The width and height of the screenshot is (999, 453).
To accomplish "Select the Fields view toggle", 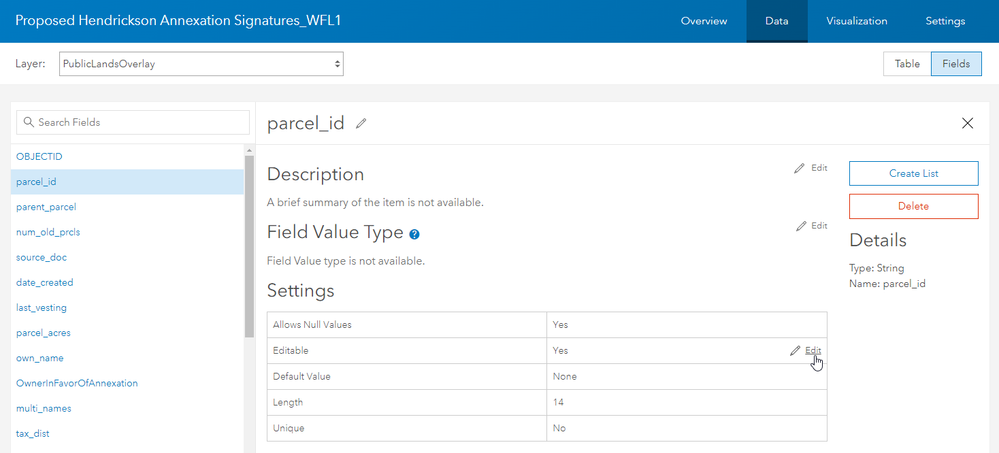I will click(x=956, y=64).
